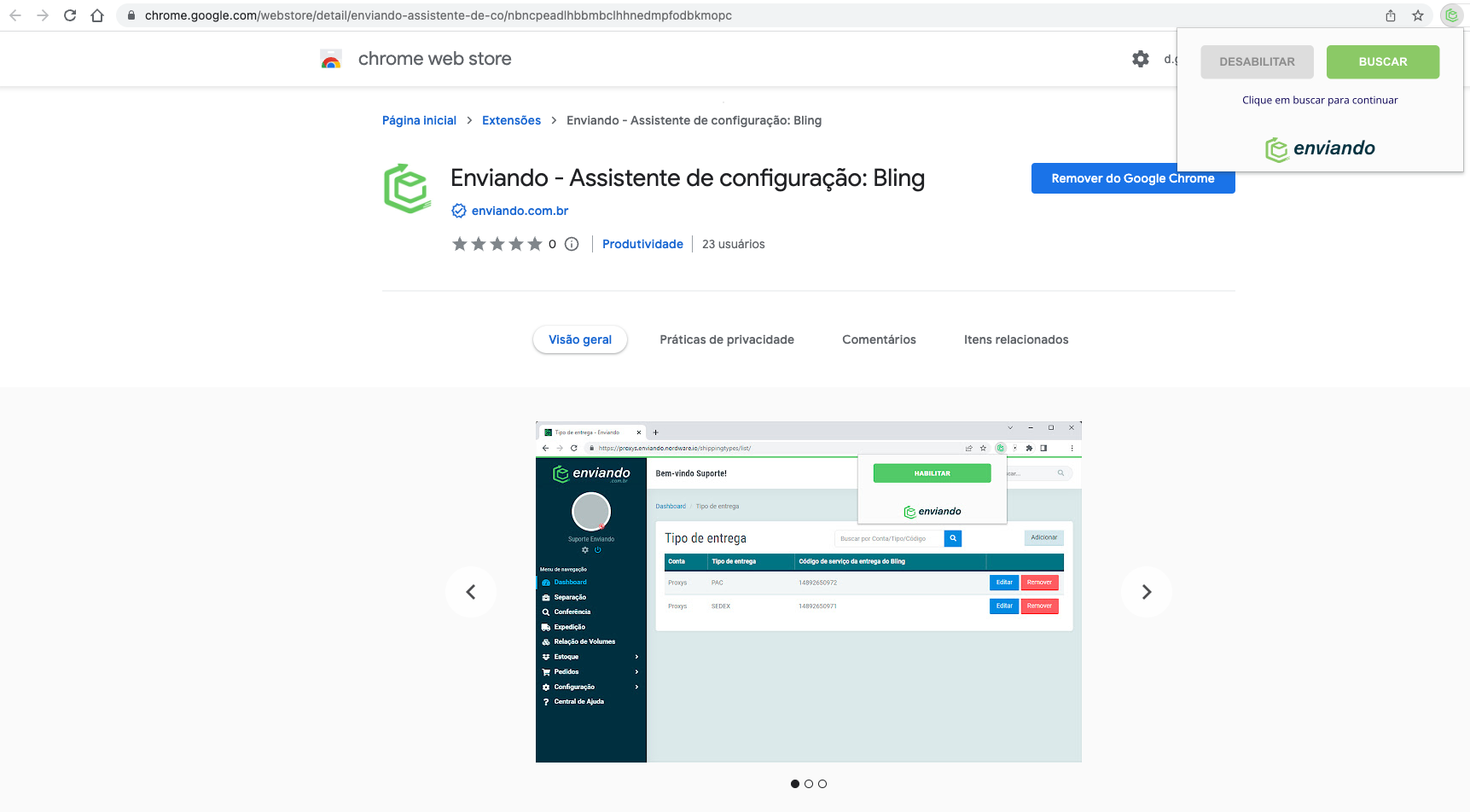
Task: Click the five-star rating row
Action: tap(497, 244)
